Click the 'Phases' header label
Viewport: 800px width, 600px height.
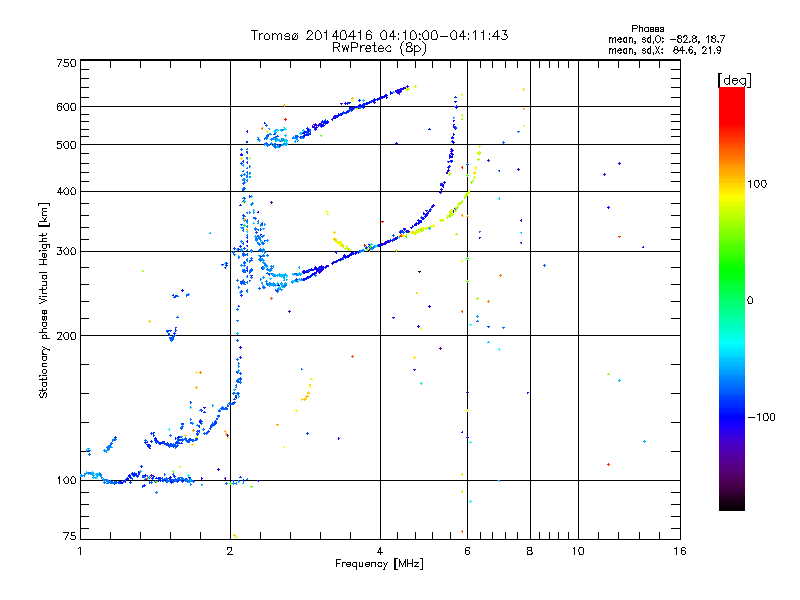tap(647, 29)
